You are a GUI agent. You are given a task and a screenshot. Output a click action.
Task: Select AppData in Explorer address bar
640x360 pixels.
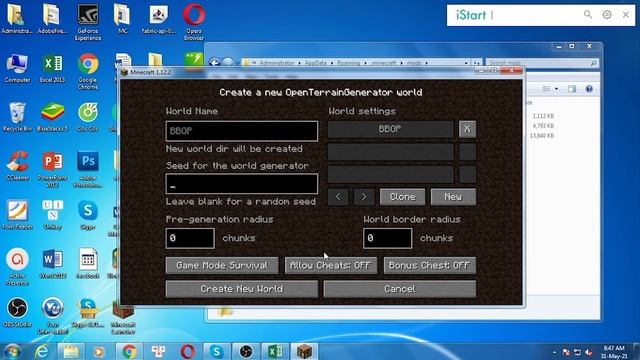[x=316, y=63]
